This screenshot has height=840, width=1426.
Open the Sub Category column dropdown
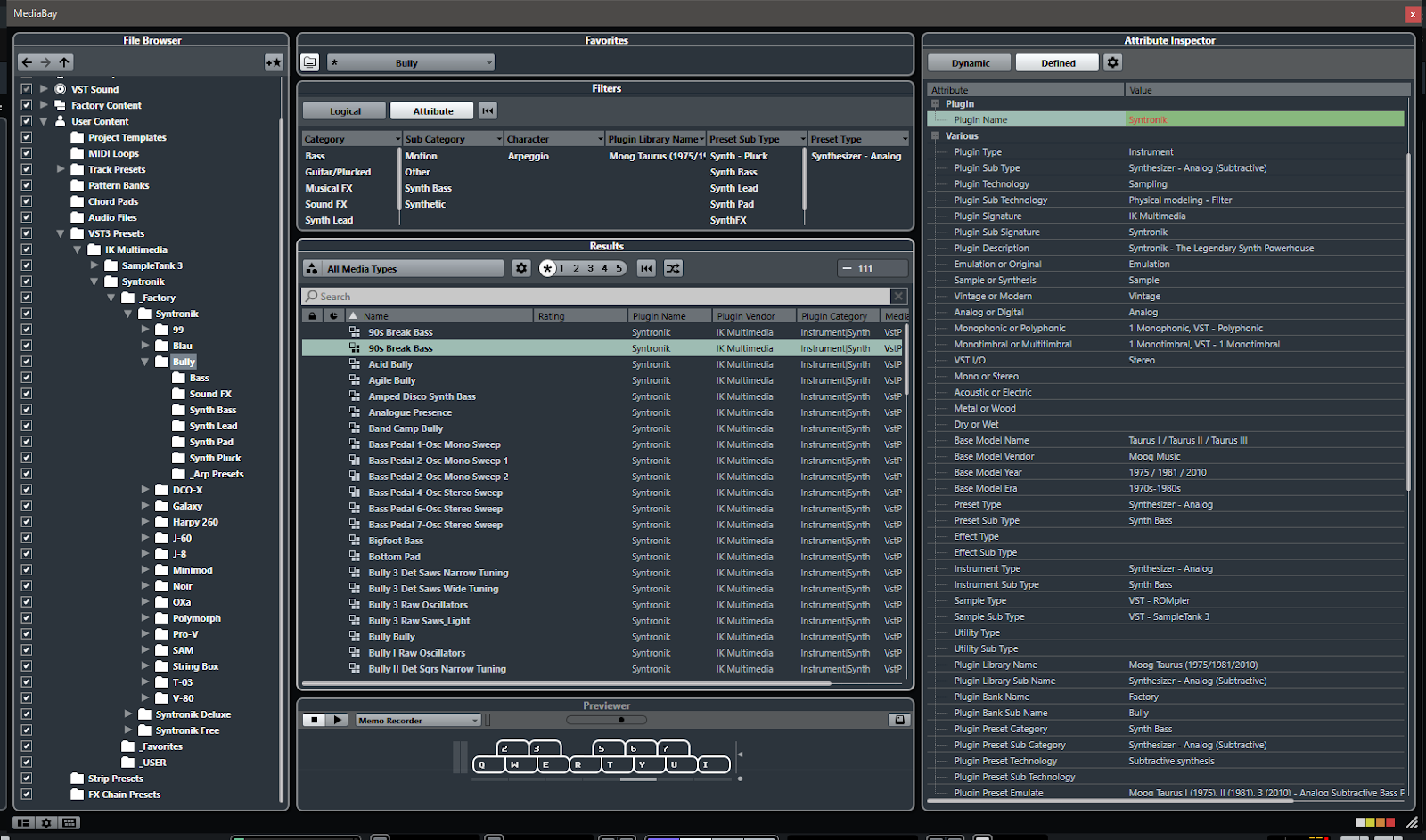(x=499, y=139)
